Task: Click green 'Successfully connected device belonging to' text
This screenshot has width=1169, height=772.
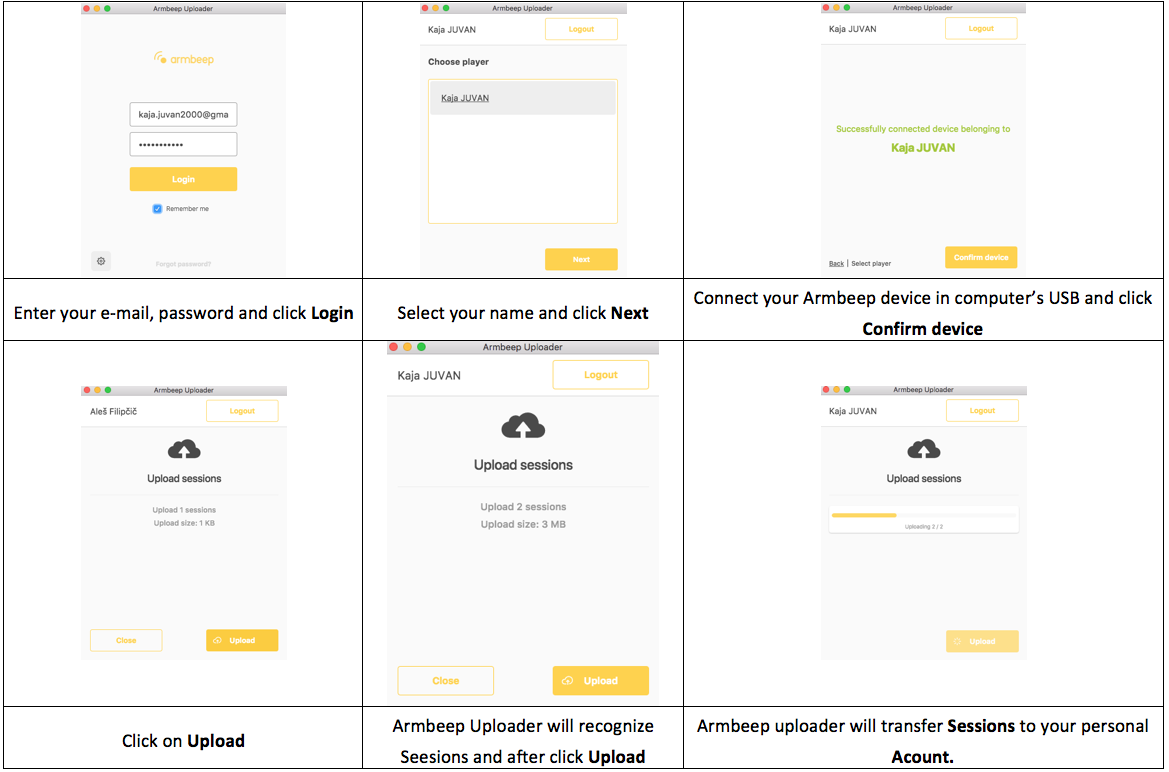Action: (923, 129)
